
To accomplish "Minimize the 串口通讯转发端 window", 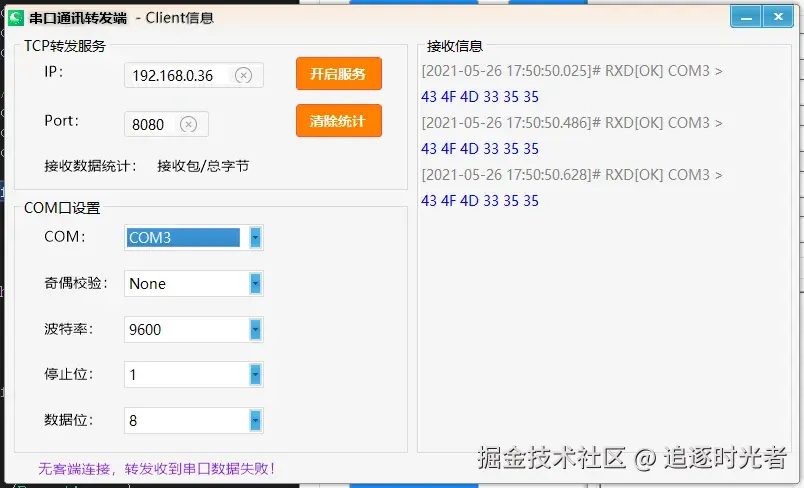I will click(746, 17).
